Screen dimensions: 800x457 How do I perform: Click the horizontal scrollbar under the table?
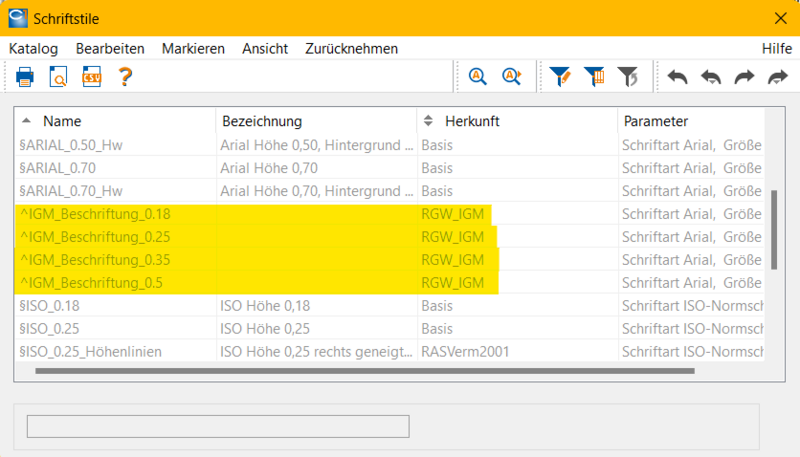(x=365, y=371)
